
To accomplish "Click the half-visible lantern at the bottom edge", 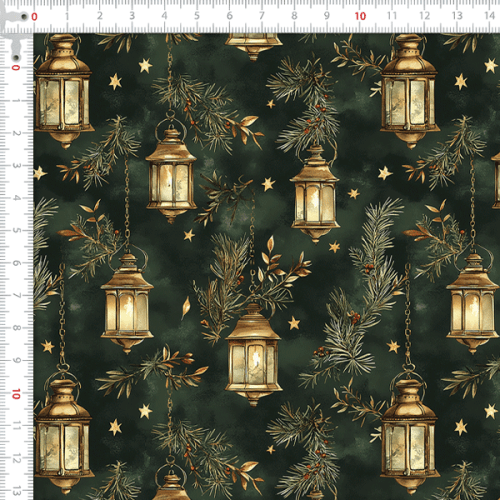I will tap(171, 482).
